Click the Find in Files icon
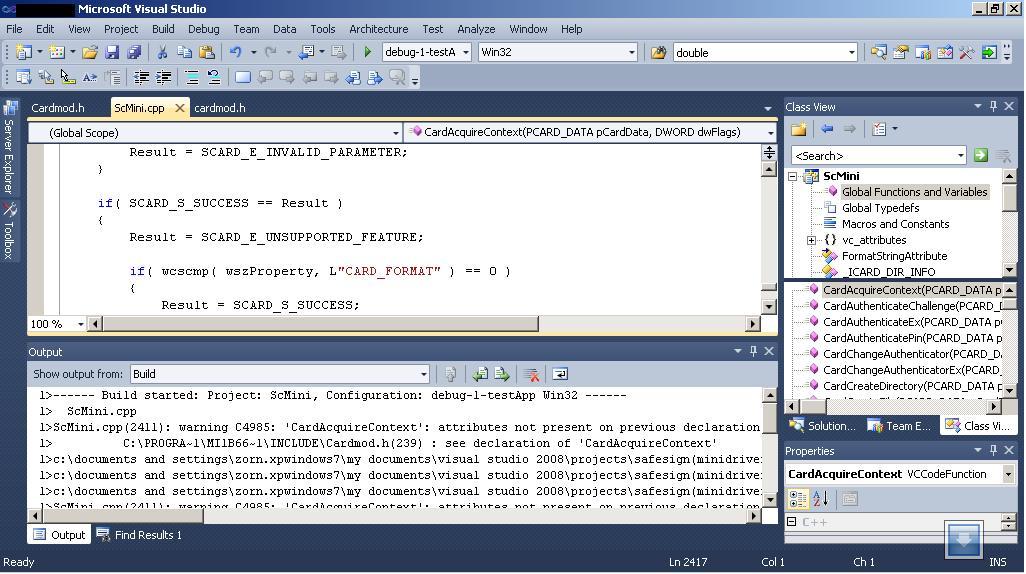Viewport: 1026px width, 574px height. coord(659,52)
